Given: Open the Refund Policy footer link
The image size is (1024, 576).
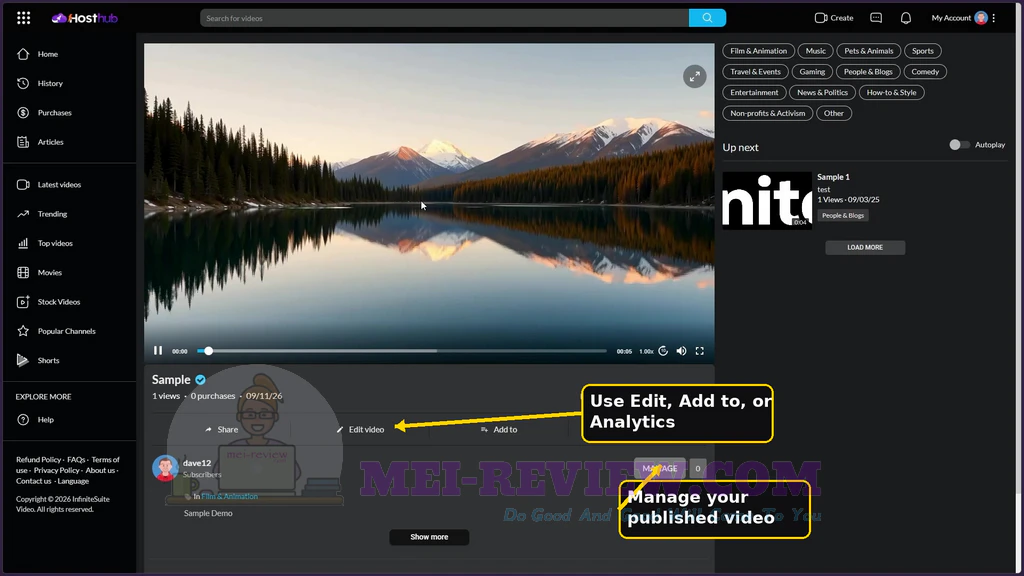Looking at the screenshot, I should coord(39,460).
